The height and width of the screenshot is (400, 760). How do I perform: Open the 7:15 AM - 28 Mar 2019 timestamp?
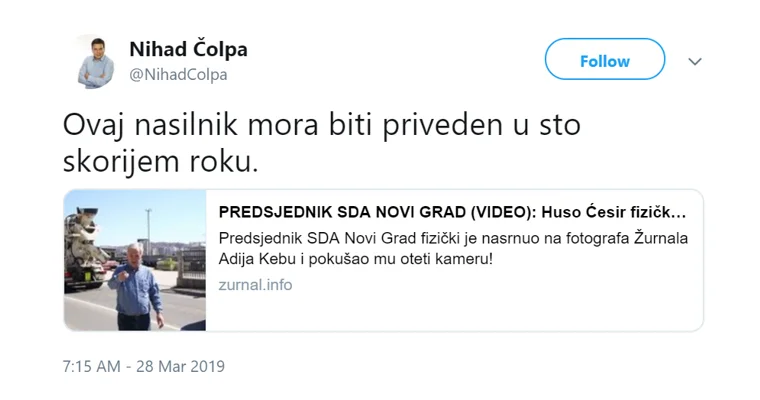click(x=143, y=366)
